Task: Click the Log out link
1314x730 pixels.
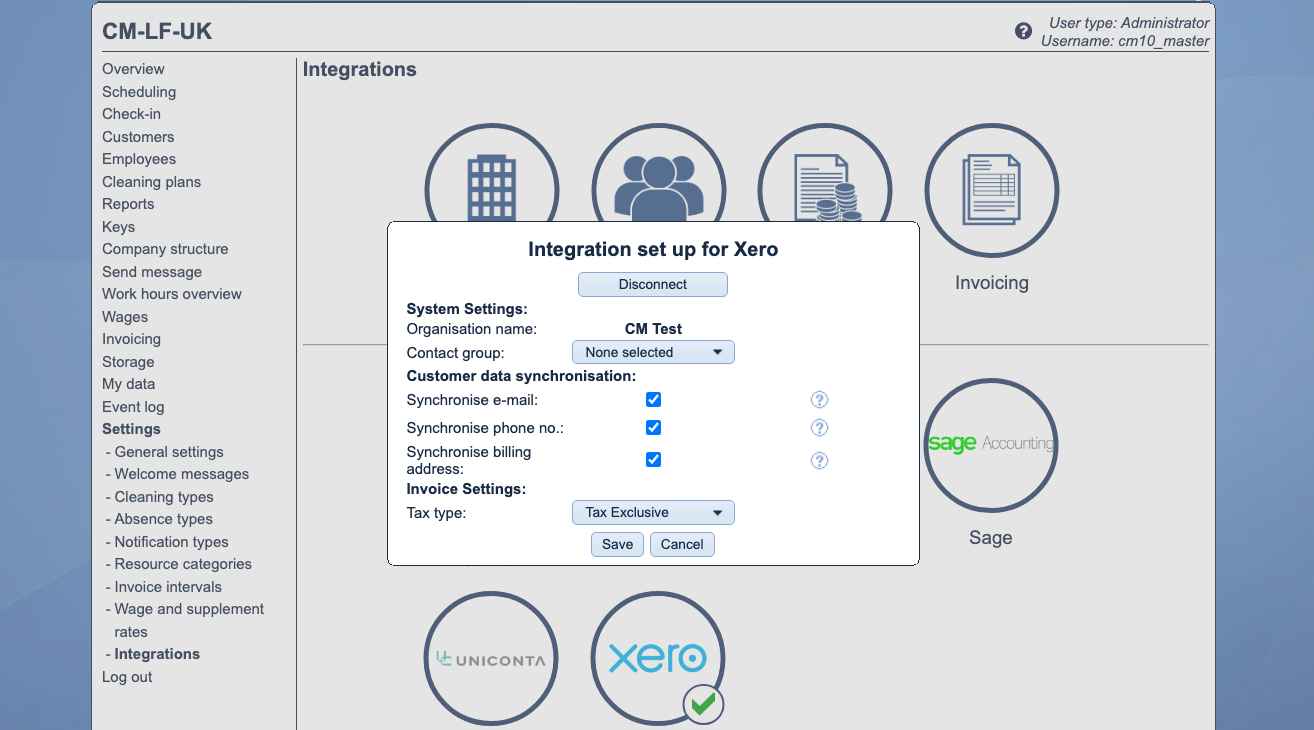Action: pyautogui.click(x=127, y=677)
